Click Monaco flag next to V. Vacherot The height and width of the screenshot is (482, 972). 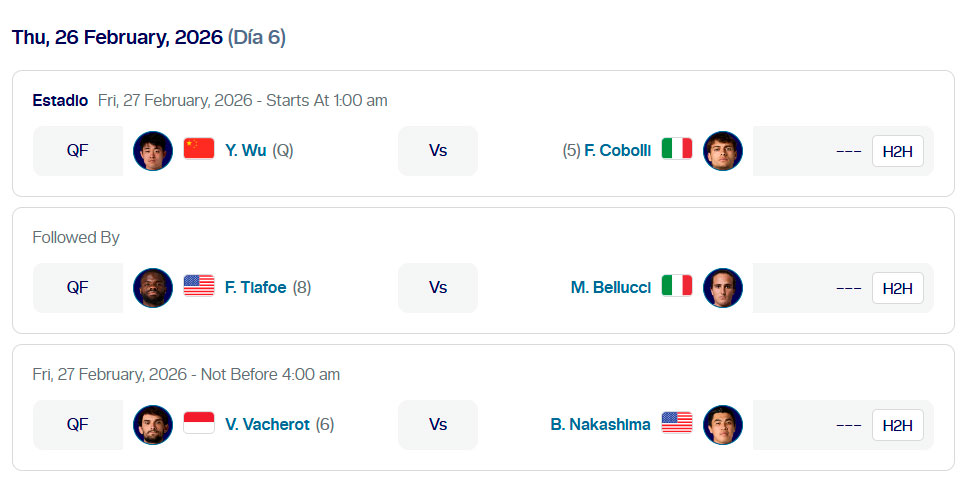tap(199, 424)
